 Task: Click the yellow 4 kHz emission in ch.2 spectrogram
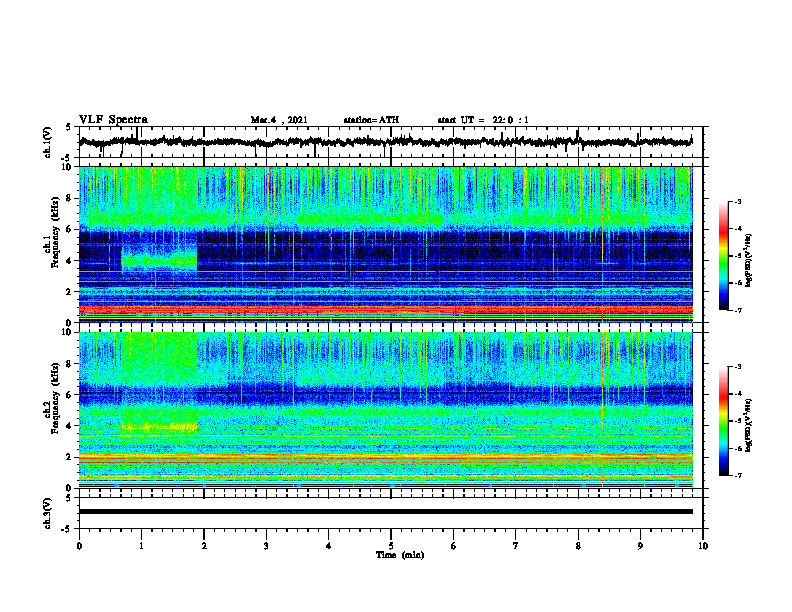[159, 427]
